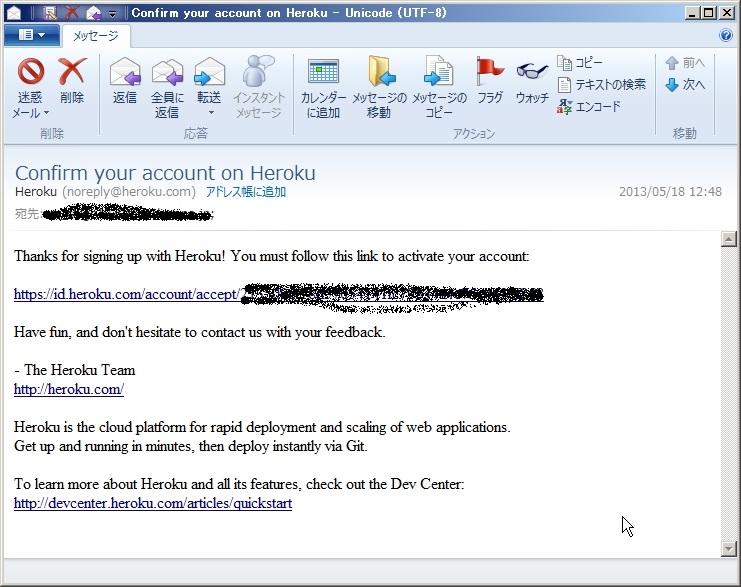Click quick access reply icon in title bar

pos(94,13)
